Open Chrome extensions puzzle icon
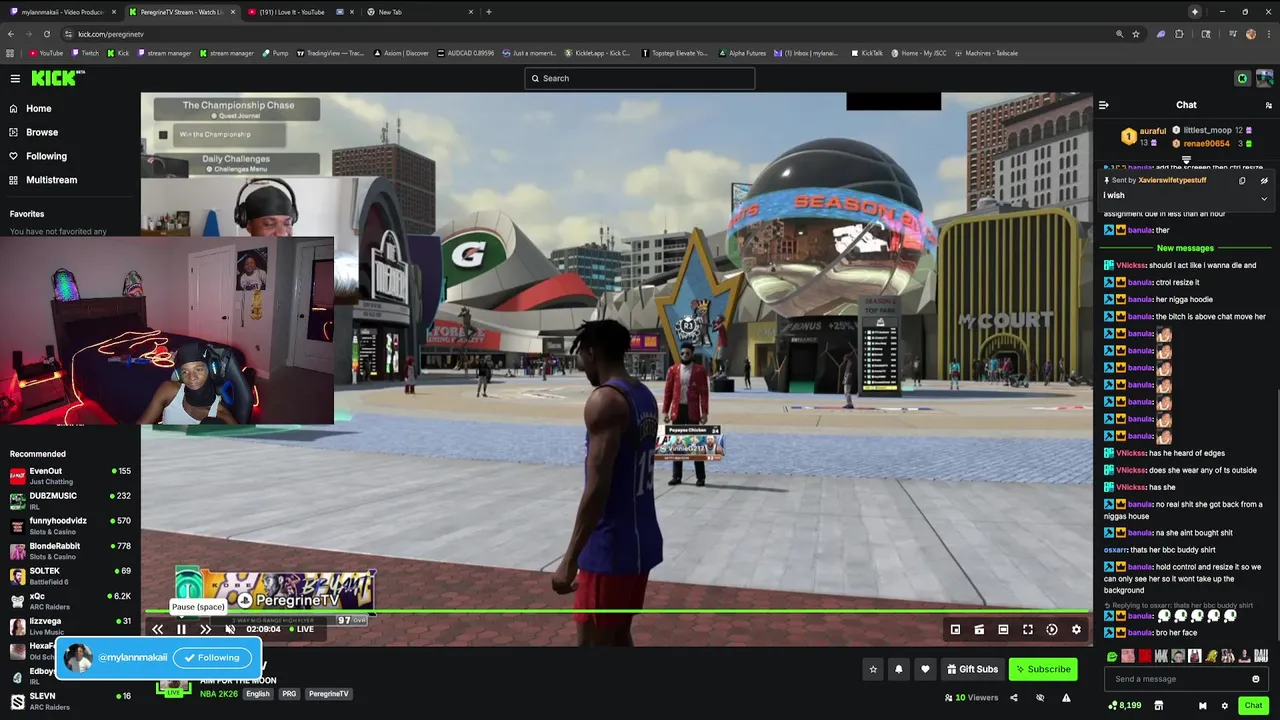Viewport: 1280px width, 720px height. pos(1179,34)
